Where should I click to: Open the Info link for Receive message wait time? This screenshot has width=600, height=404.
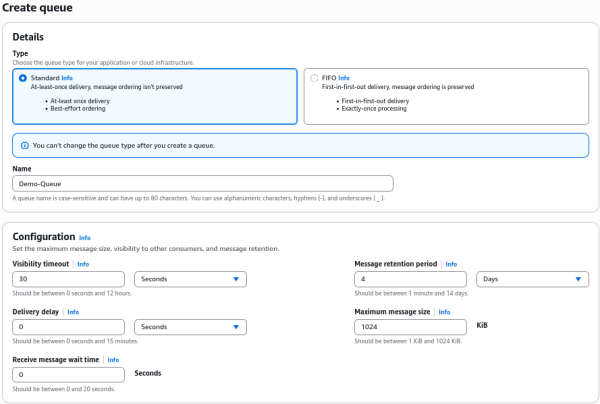pos(113,360)
